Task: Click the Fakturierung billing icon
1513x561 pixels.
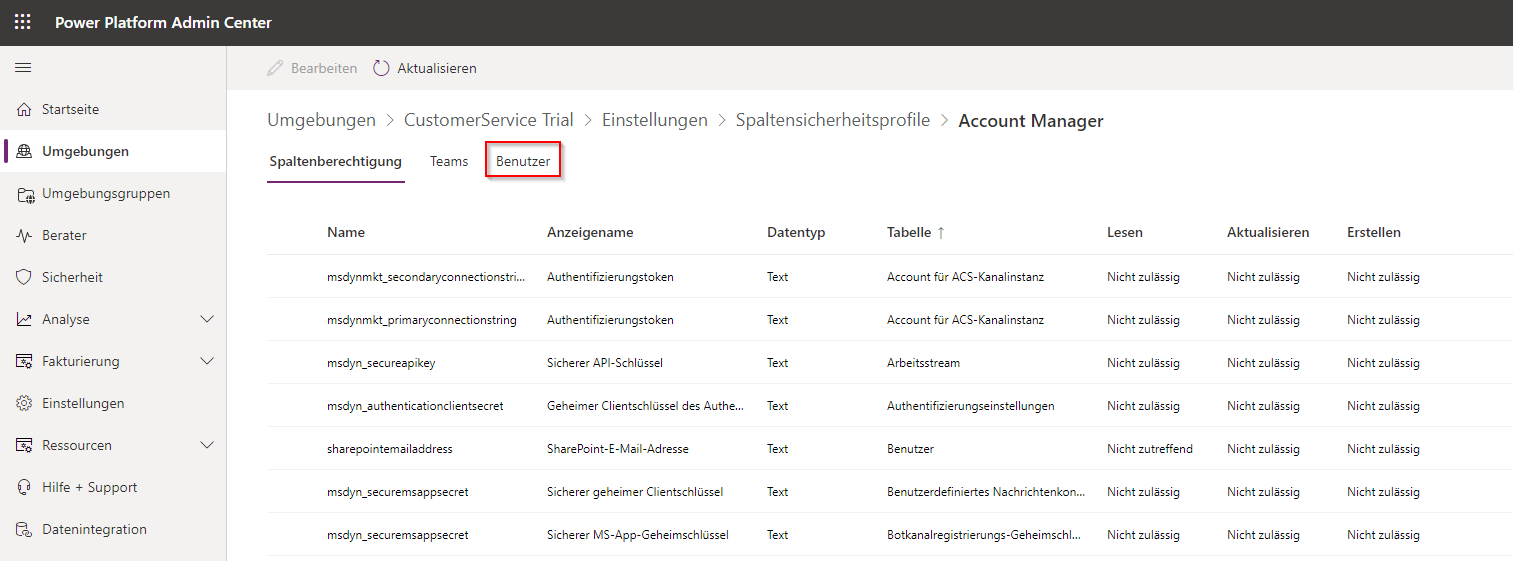Action: click(24, 361)
